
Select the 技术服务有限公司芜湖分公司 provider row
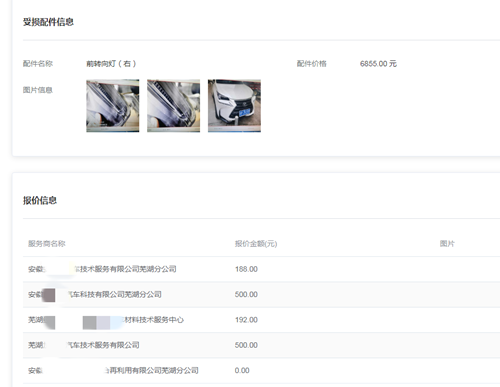pos(261,269)
